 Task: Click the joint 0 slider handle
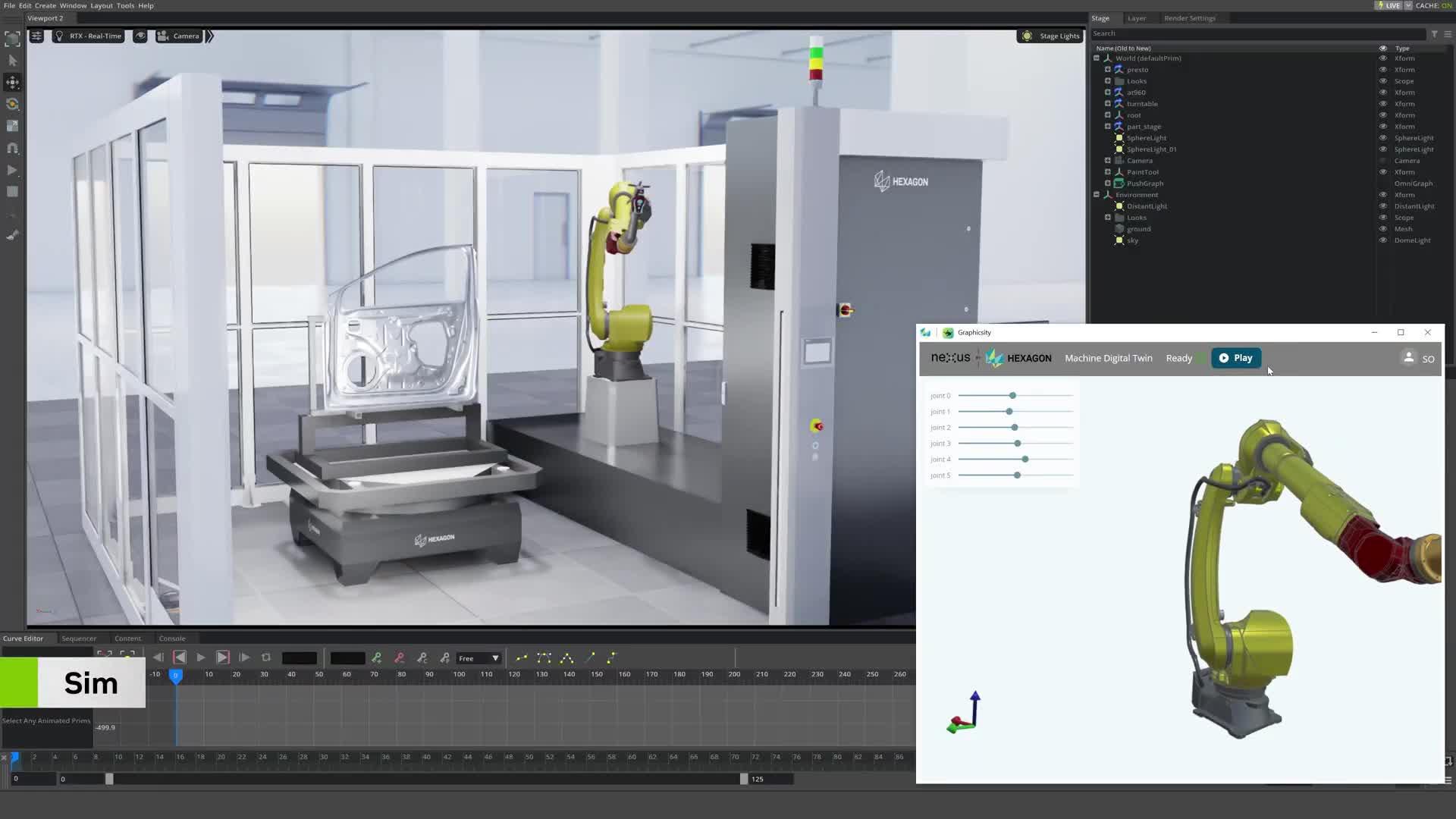pyautogui.click(x=1012, y=396)
